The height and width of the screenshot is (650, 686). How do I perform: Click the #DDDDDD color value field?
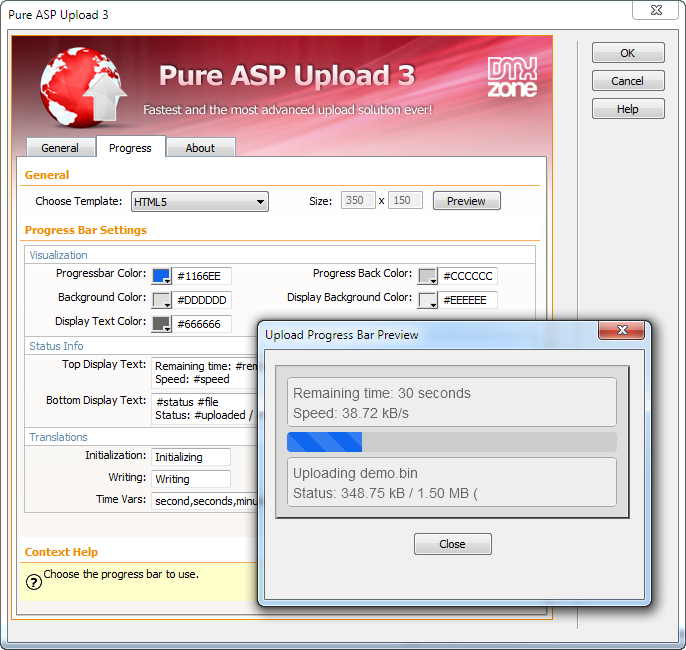(x=202, y=301)
